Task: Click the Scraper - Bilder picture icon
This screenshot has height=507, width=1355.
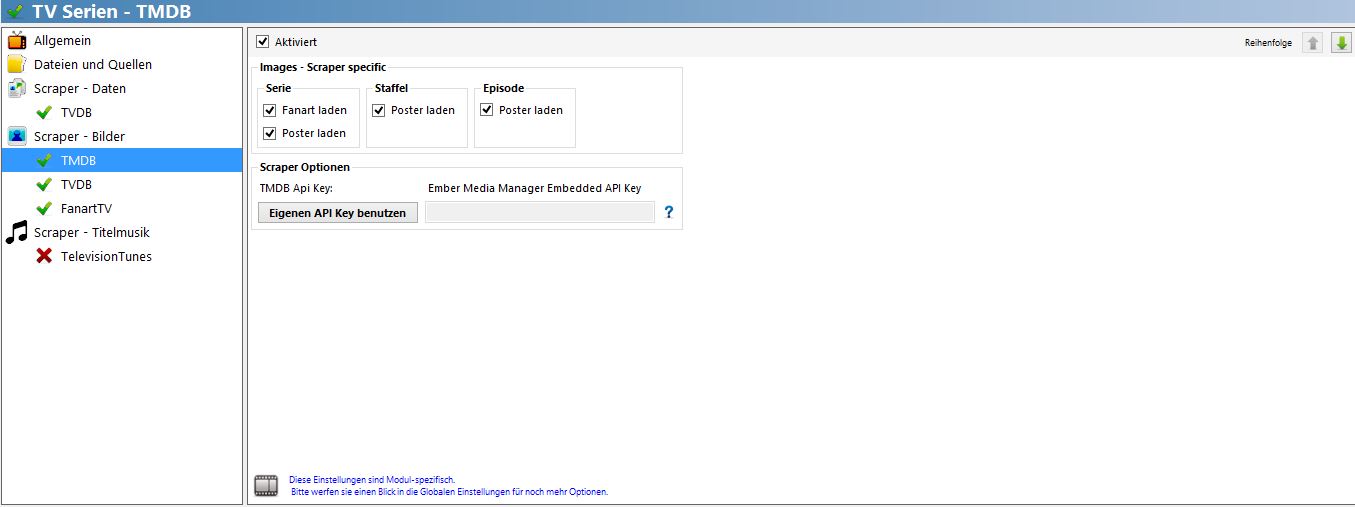Action: pyautogui.click(x=17, y=137)
